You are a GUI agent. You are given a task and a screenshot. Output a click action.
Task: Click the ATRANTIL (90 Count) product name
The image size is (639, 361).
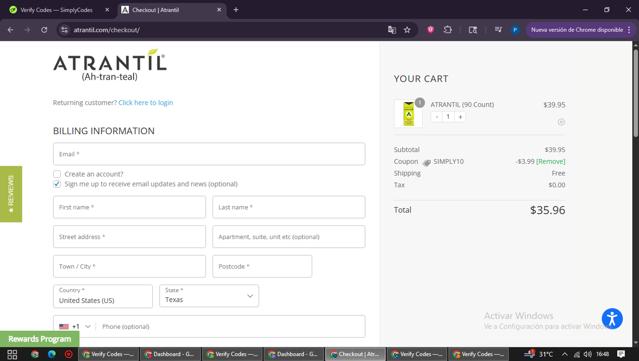[x=462, y=105]
